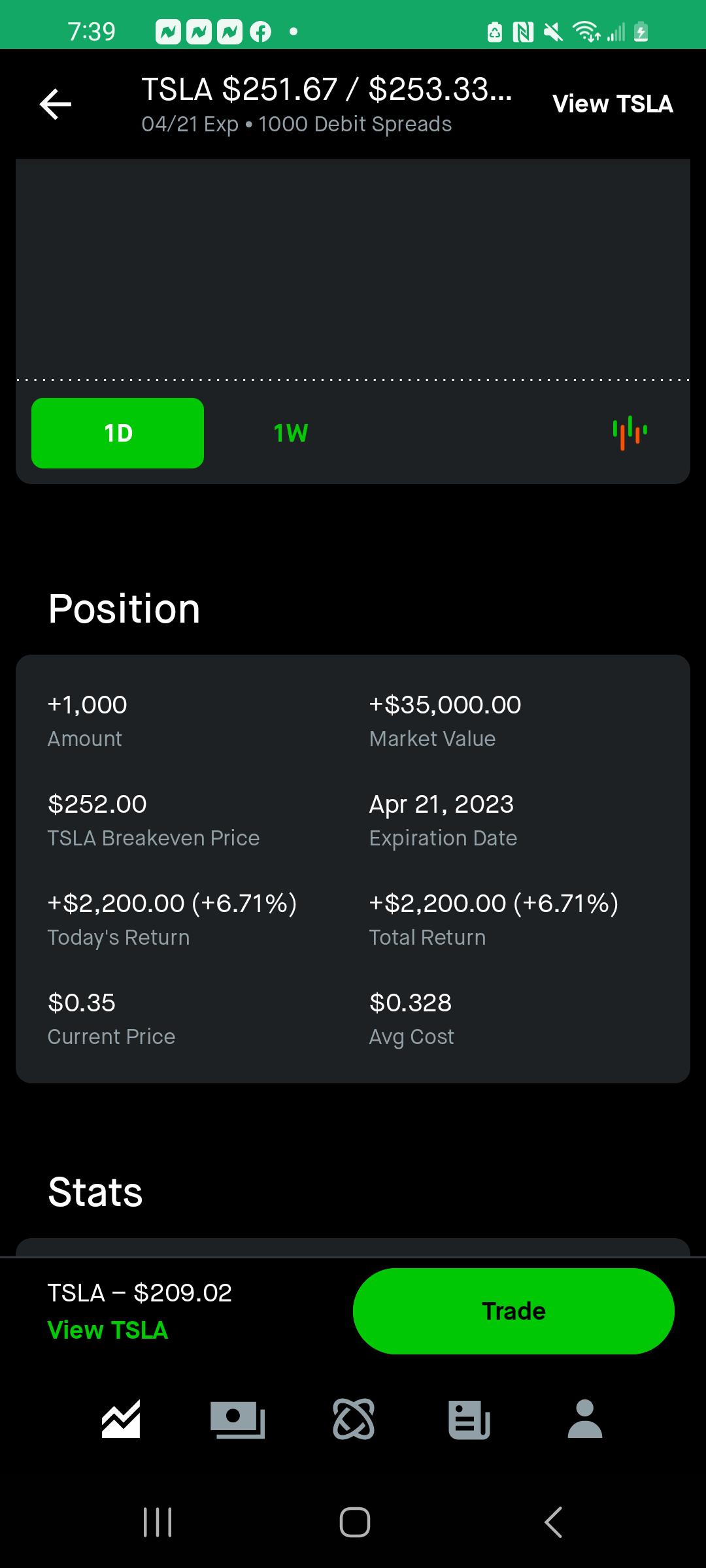Tap the back arrow icon
706x1568 pixels.
tap(56, 105)
